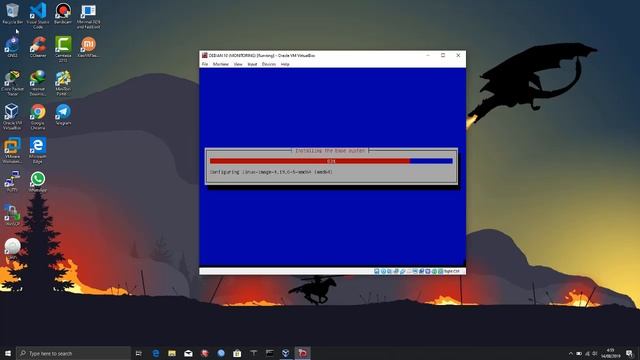Select the Microsoft Edge desktop shortcut
The image size is (640, 360).
[38, 150]
